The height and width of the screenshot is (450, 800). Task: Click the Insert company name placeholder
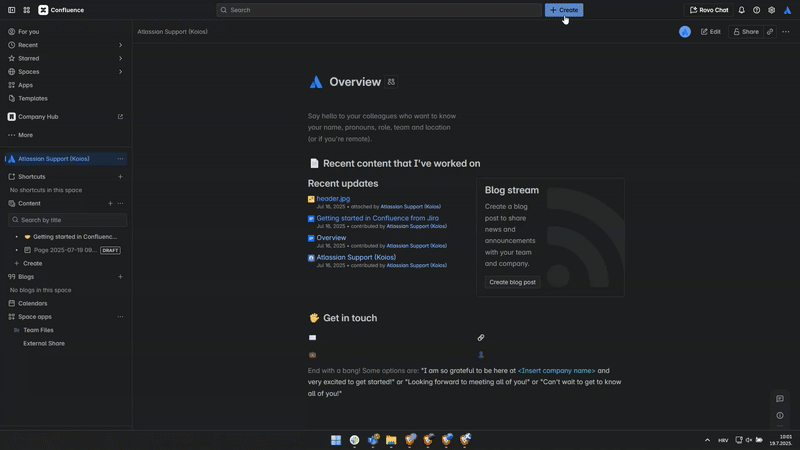[556, 370]
